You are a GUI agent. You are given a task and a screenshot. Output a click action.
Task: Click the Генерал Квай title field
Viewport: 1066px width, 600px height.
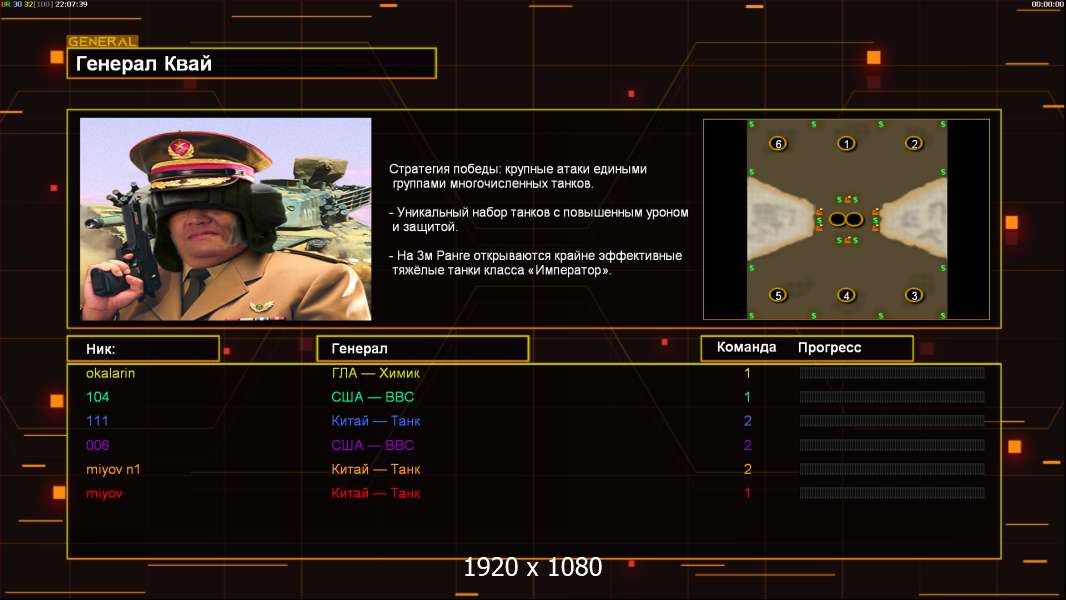[x=252, y=63]
